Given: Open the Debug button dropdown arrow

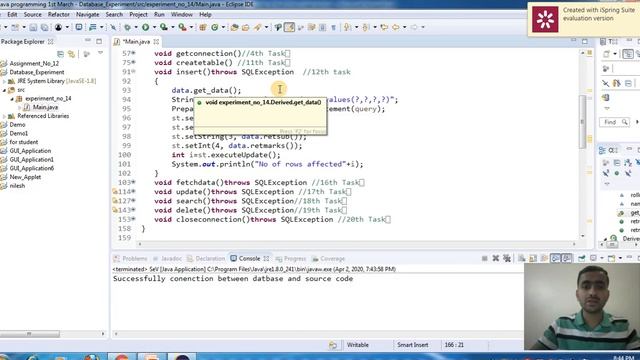Looking at the screenshot, I should coord(136,27).
